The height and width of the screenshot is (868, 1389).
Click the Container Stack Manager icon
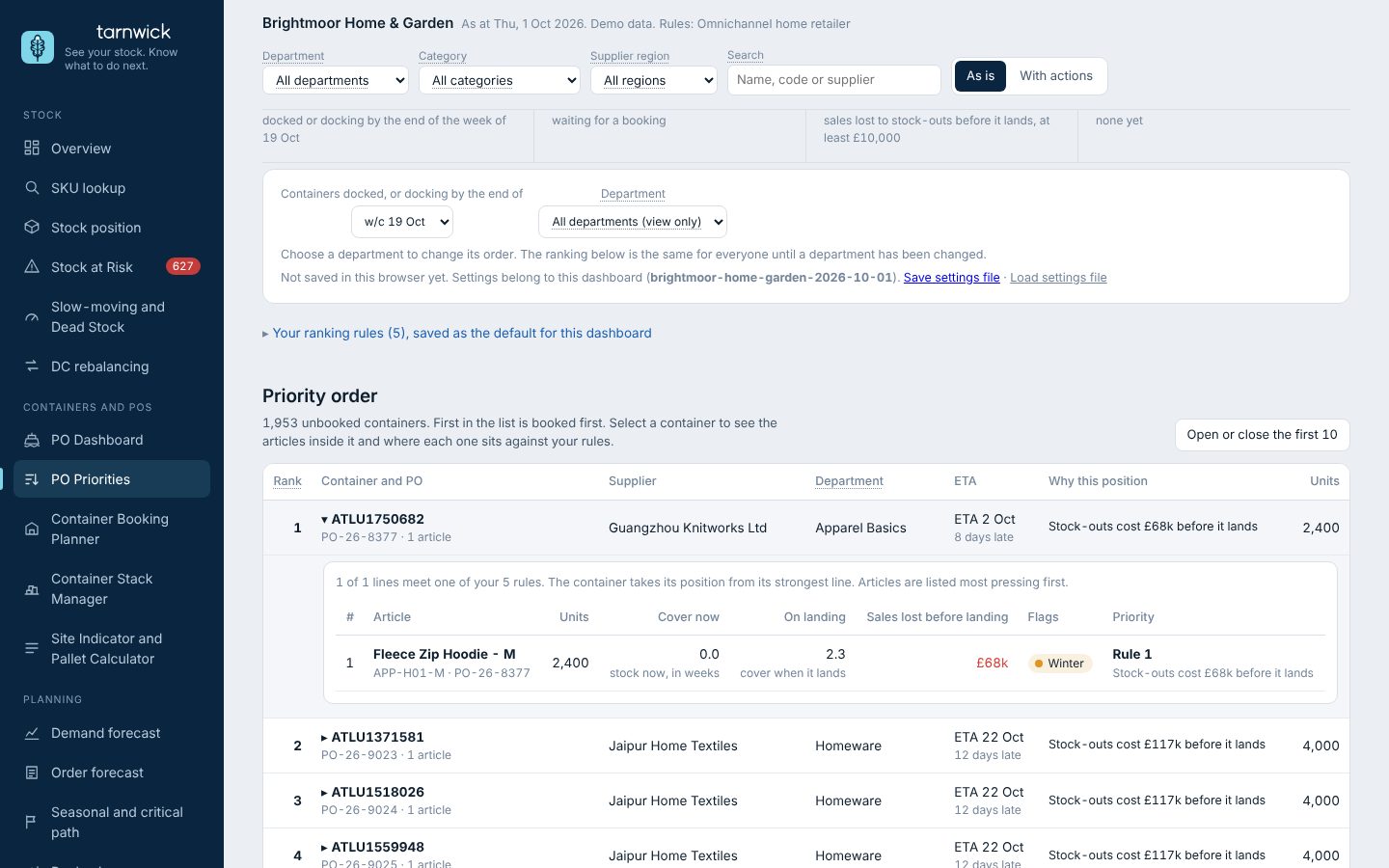(x=32, y=588)
